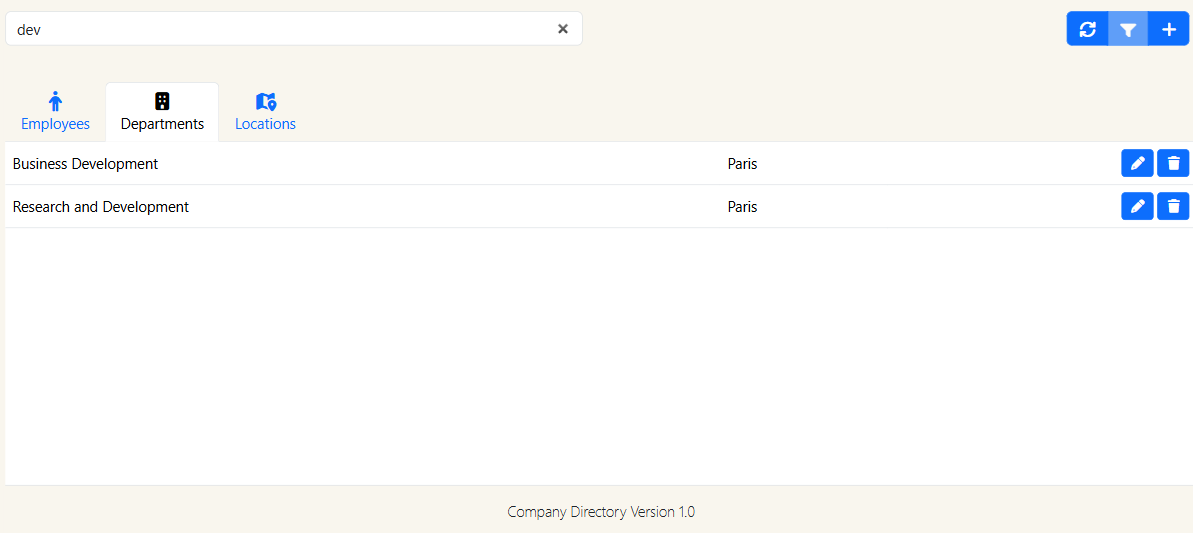
Task: Switch to the Employees tab label
Action: pyautogui.click(x=55, y=124)
